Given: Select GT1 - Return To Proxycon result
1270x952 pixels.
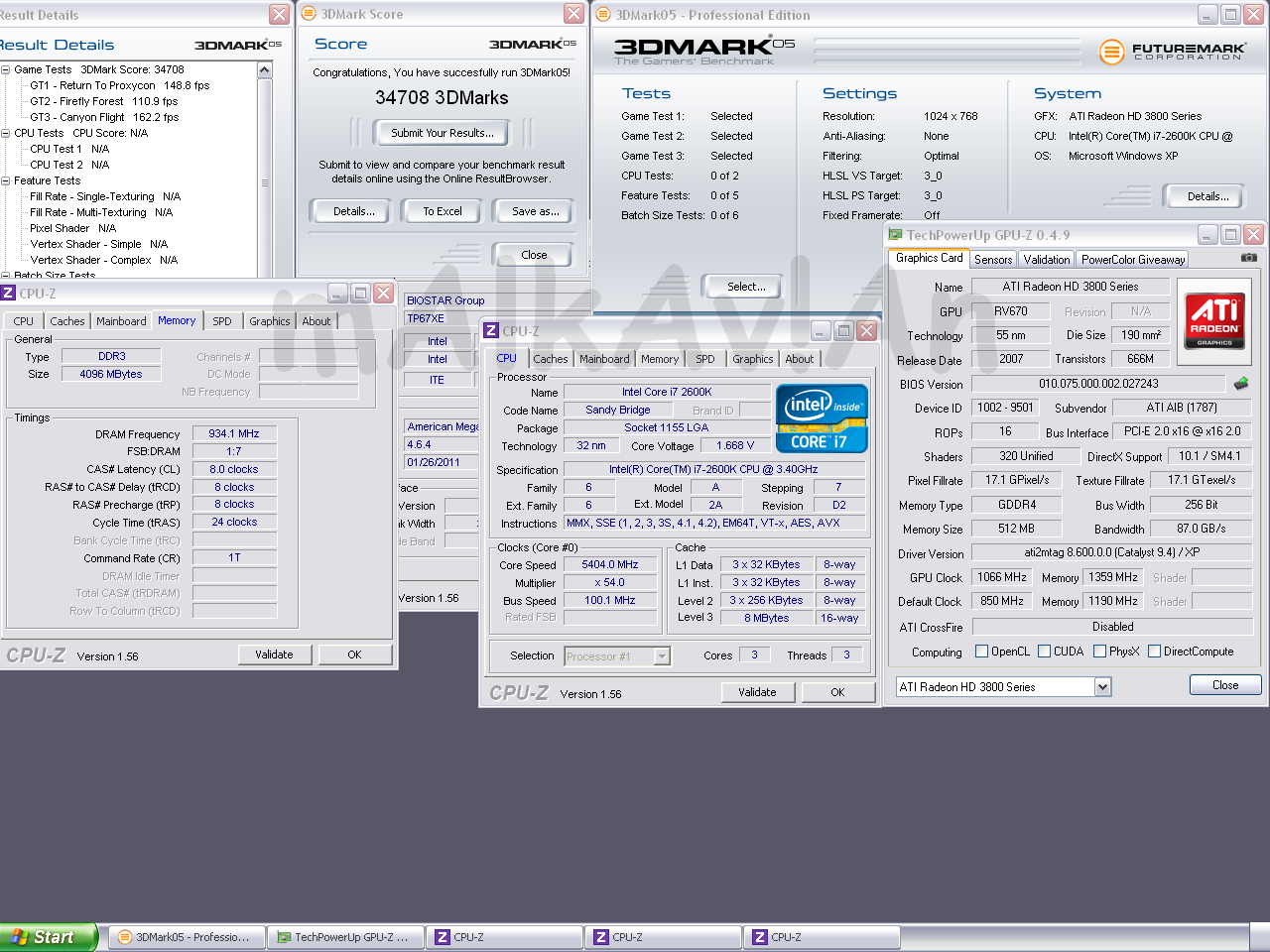Looking at the screenshot, I should pos(119,85).
